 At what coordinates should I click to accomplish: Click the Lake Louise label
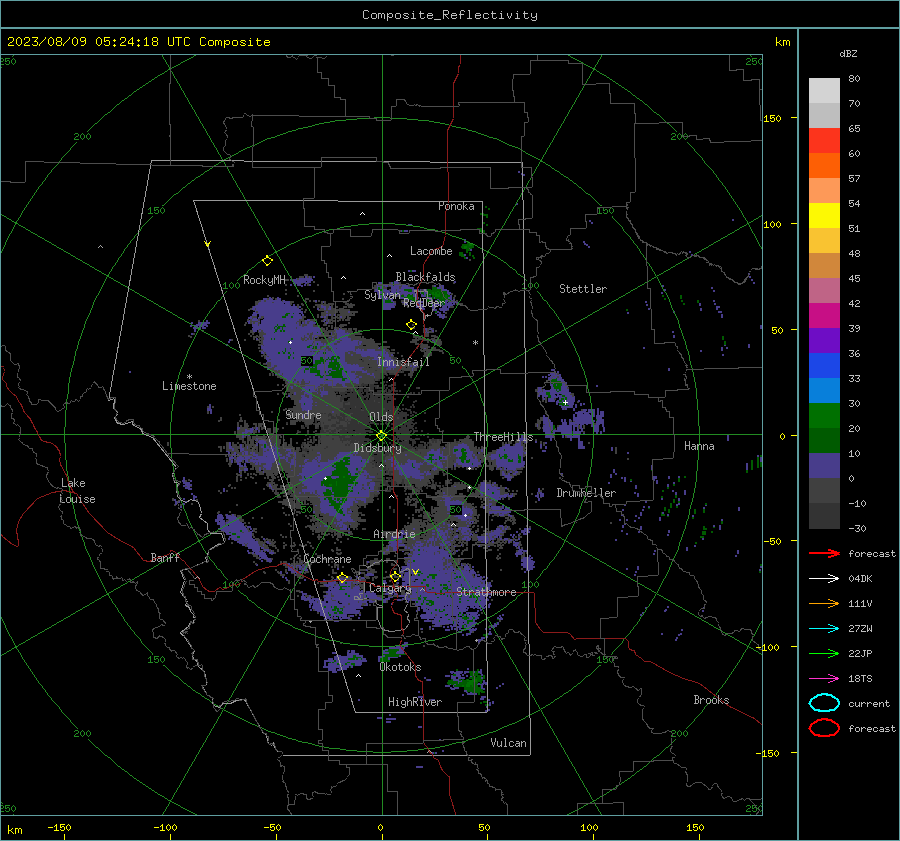tap(77, 491)
